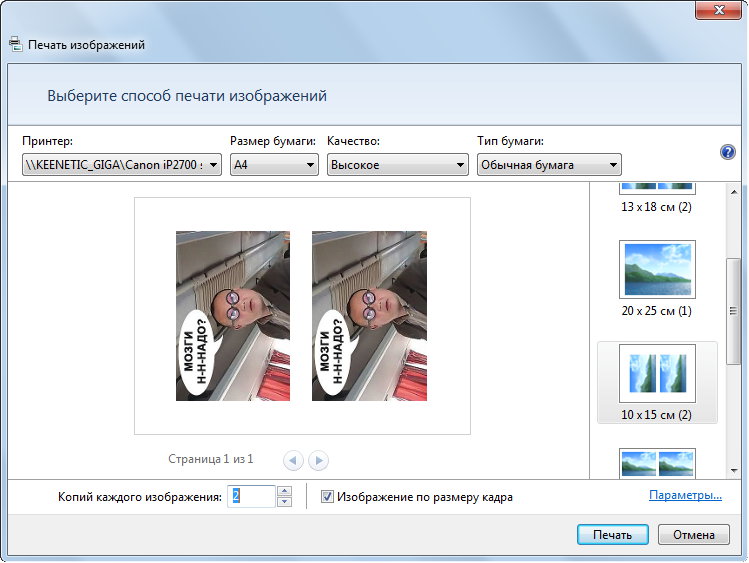749x563 pixels.
Task: Select the 20 x 25 см (1) layout
Action: [x=657, y=279]
